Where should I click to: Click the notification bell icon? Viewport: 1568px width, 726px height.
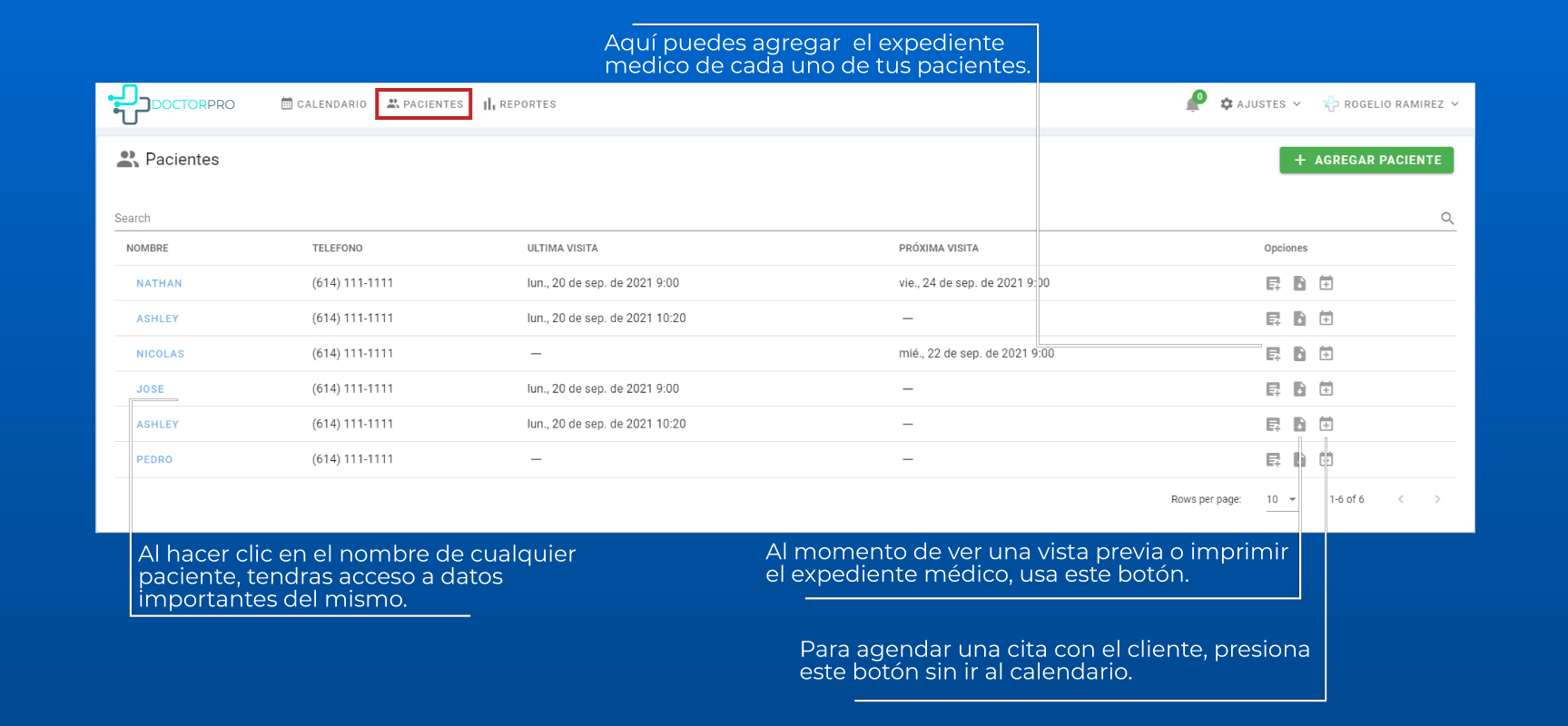pos(1193,104)
